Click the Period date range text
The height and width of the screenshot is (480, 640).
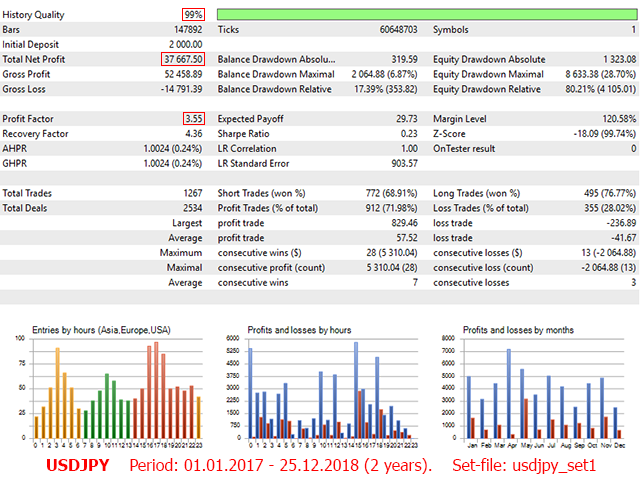pyautogui.click(x=281, y=466)
